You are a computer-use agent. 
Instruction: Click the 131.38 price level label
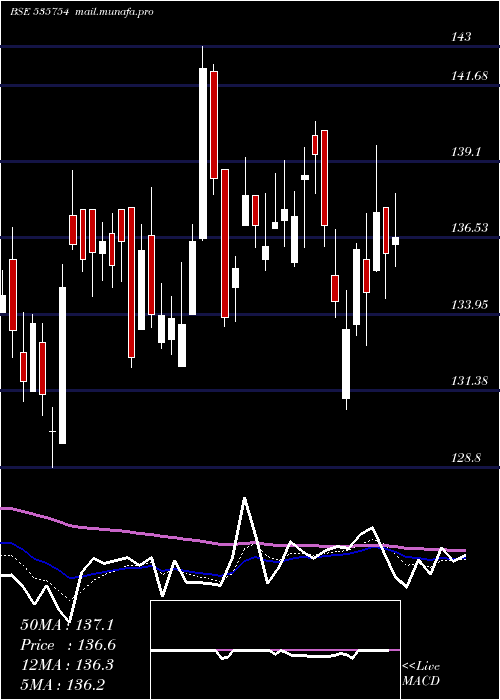[469, 381]
